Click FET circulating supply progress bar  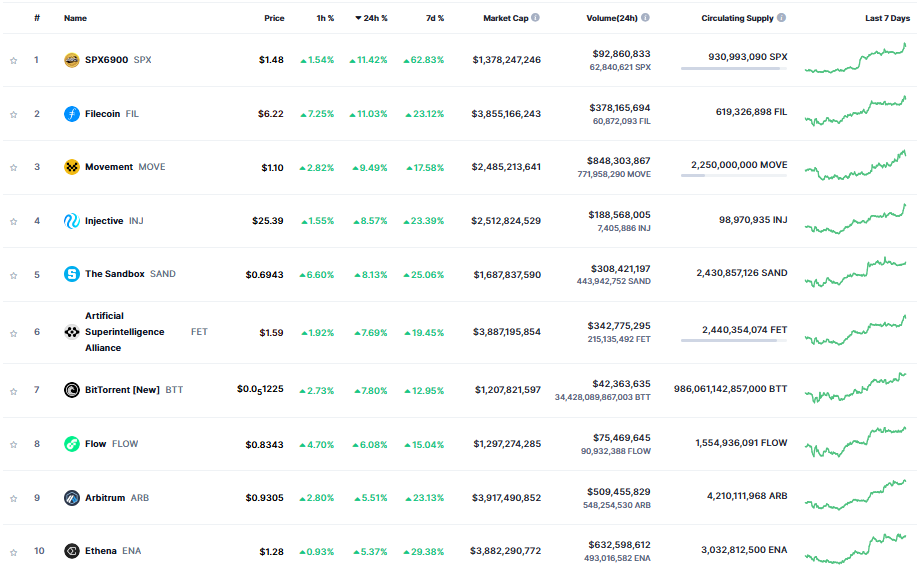(x=734, y=340)
